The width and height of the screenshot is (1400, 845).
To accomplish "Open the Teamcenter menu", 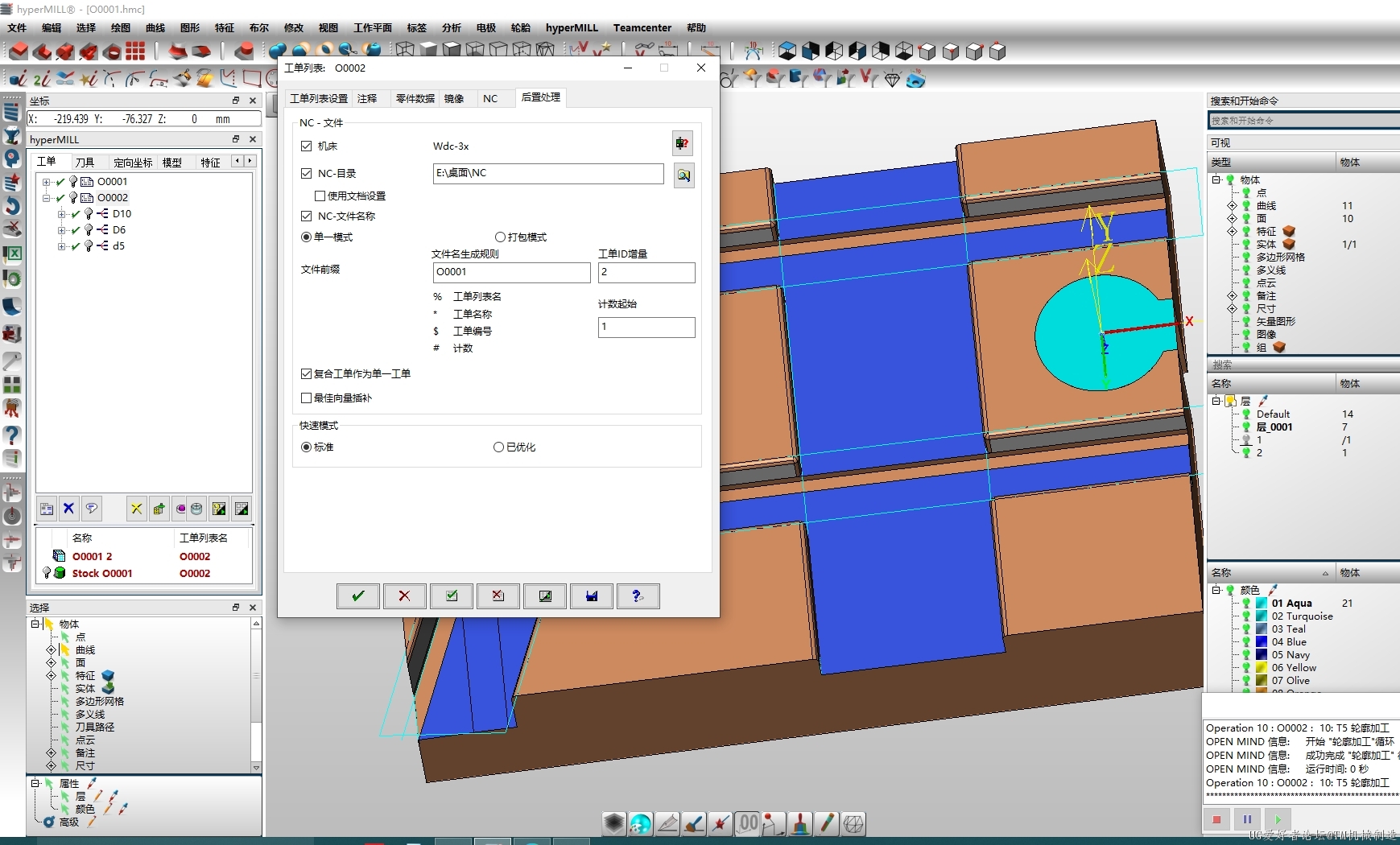I will coord(642,27).
